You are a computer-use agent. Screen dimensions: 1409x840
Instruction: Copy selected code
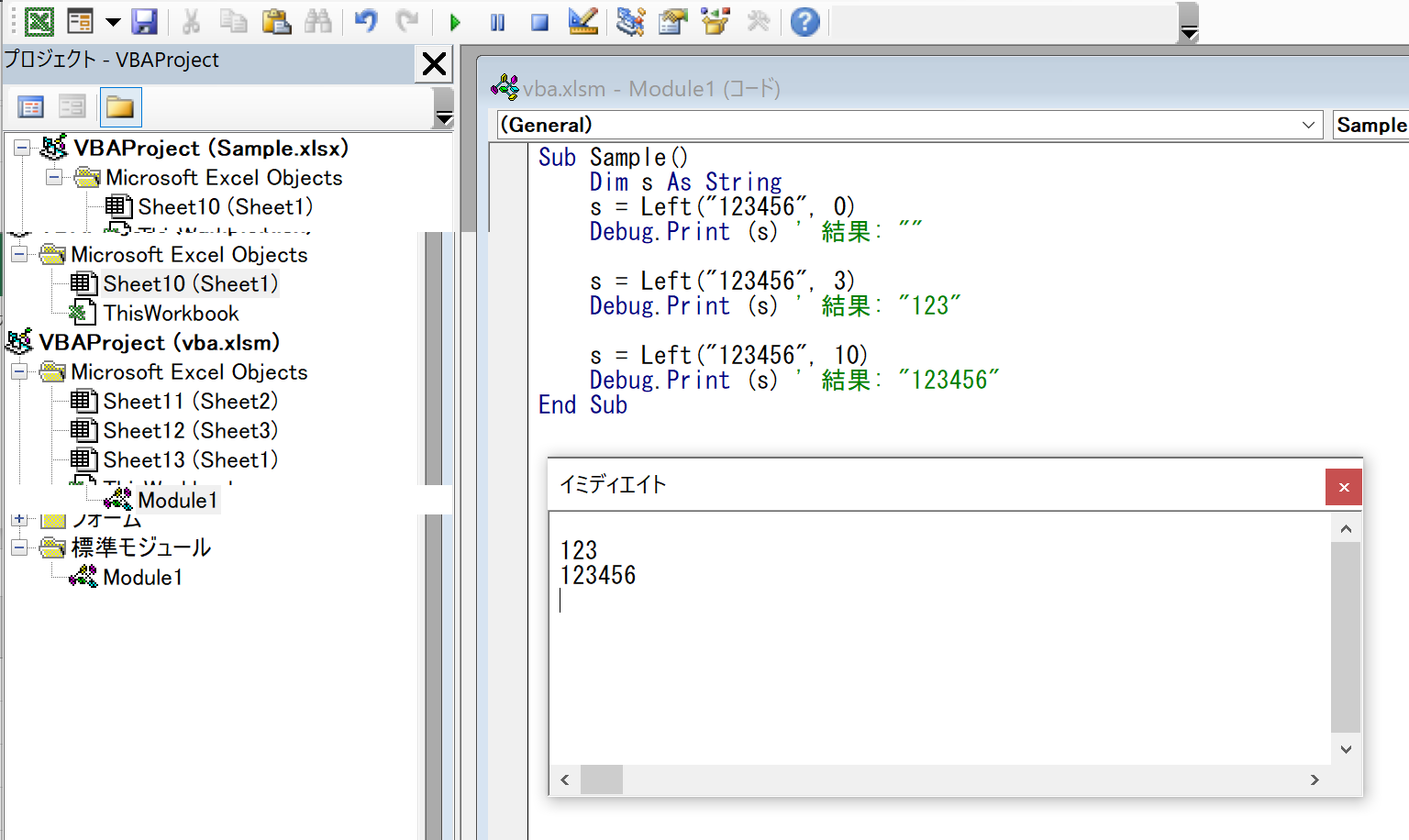[x=233, y=21]
